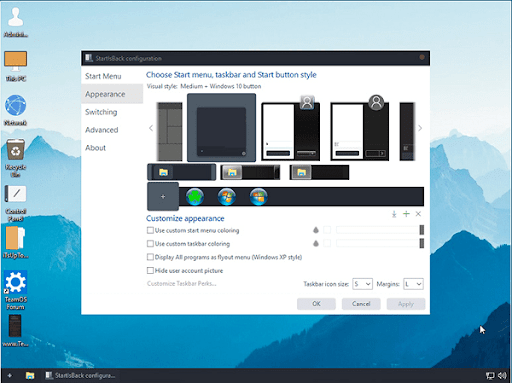Open the taskbar Start button
This screenshot has width=512, height=383.
[10, 376]
